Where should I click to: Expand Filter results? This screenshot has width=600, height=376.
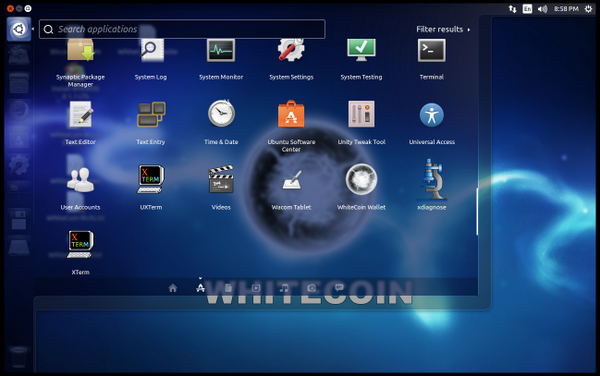443,29
